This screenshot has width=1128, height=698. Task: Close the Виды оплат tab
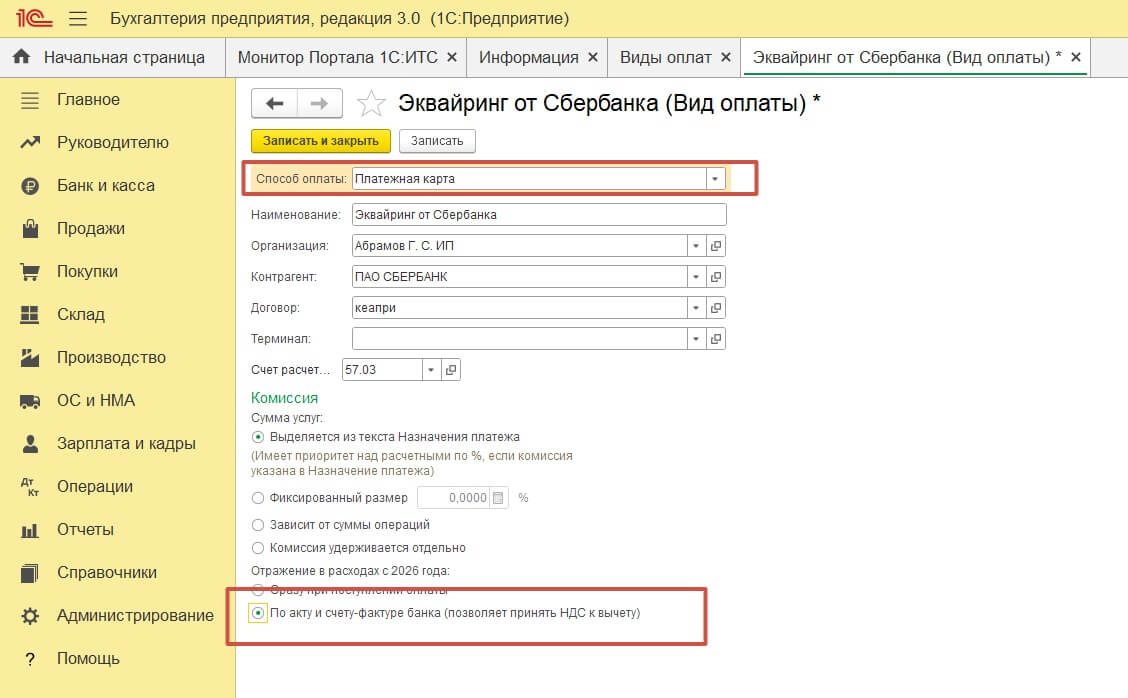[726, 58]
